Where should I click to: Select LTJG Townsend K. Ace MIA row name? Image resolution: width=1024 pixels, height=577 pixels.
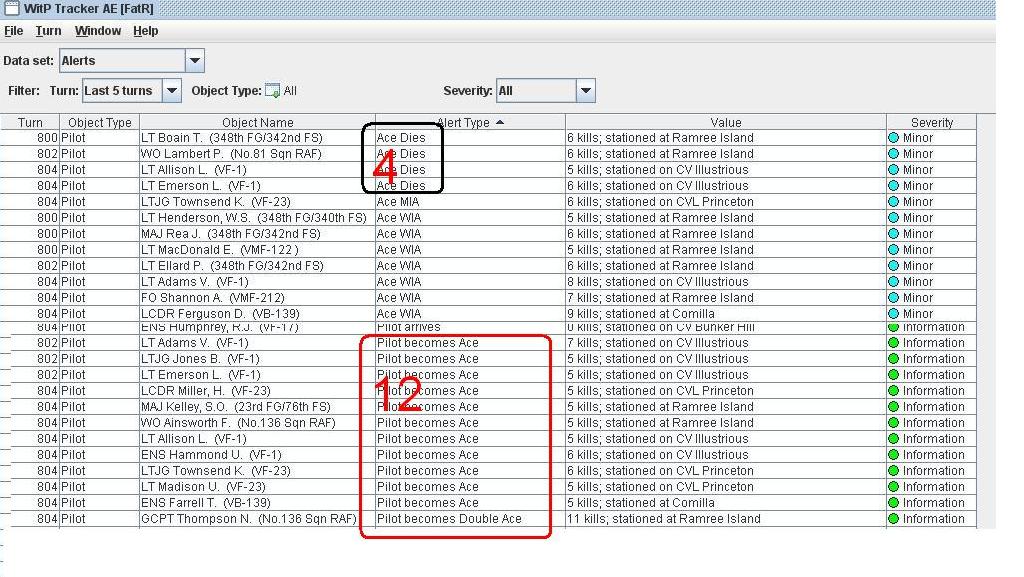[x=216, y=202]
